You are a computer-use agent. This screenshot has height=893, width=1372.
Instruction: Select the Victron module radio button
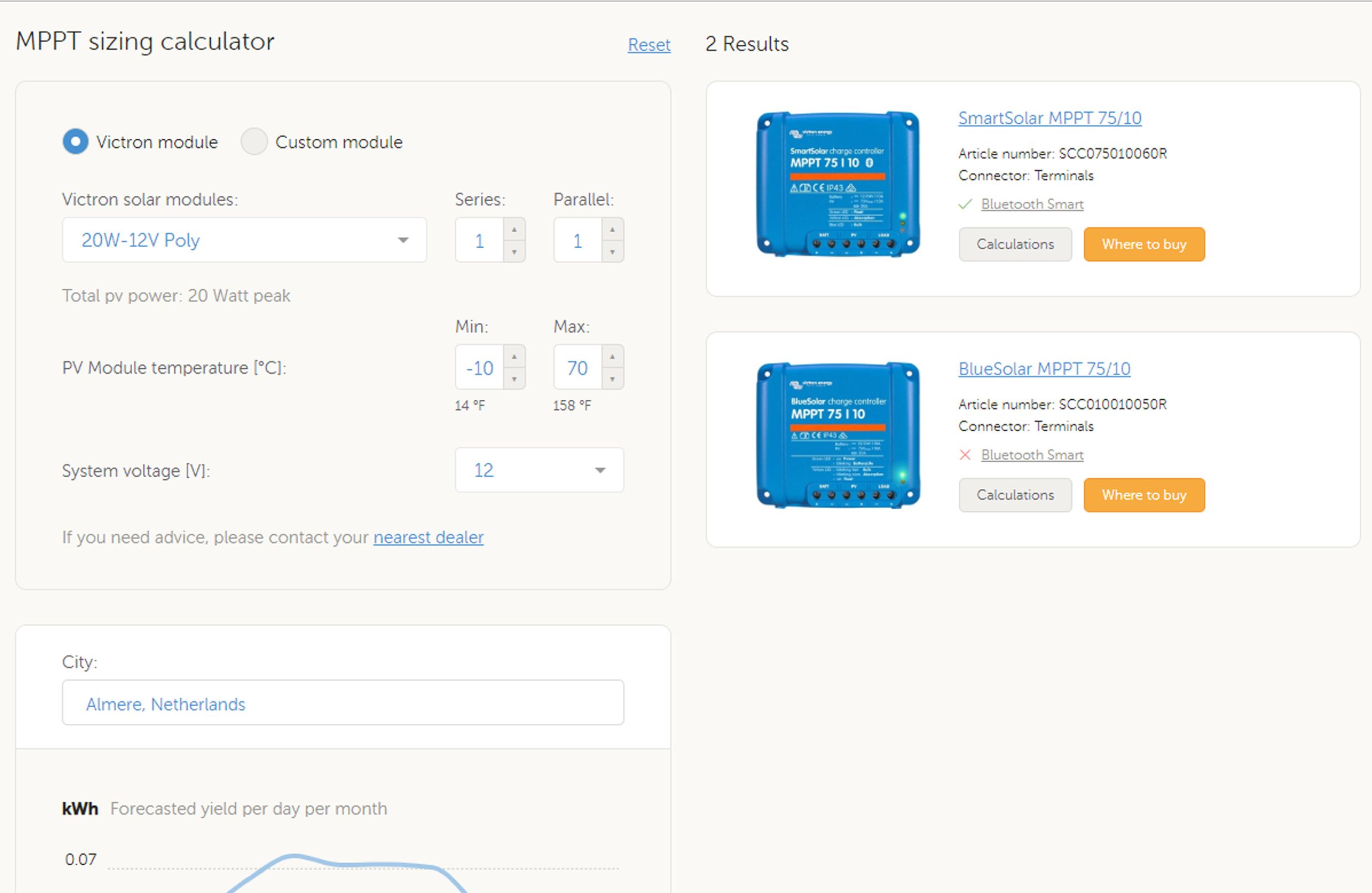pos(76,142)
